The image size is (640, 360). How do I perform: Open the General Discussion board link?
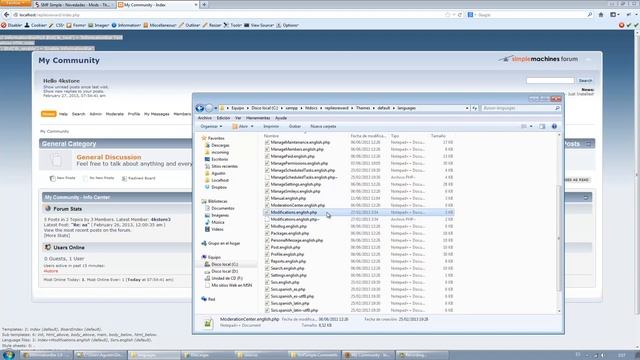point(109,157)
